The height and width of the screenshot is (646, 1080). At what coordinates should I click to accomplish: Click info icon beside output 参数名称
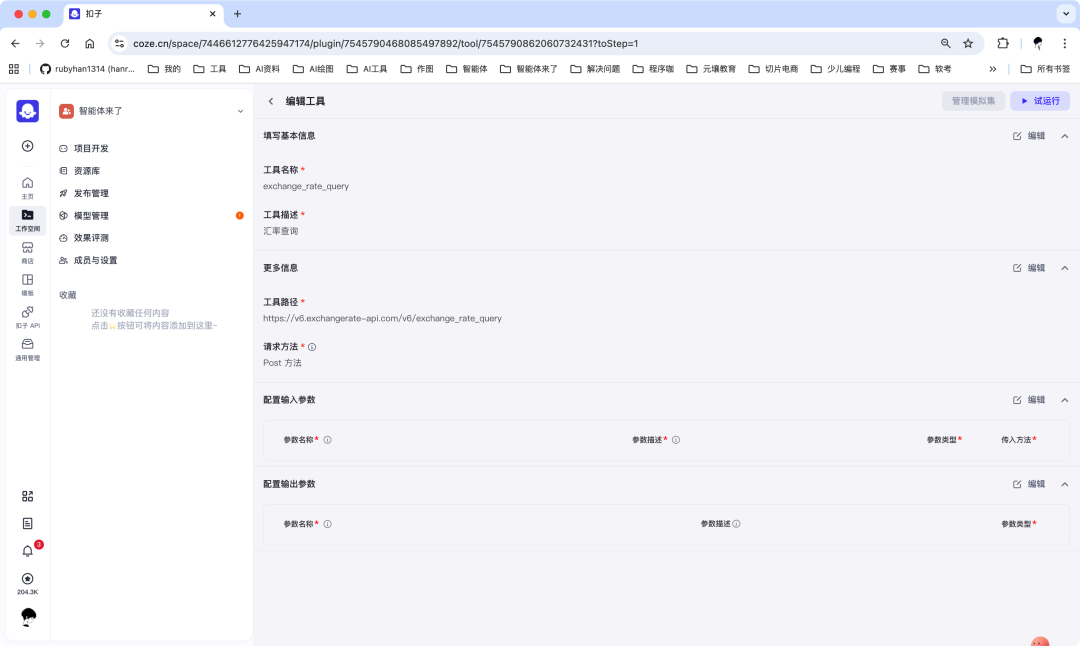click(328, 524)
